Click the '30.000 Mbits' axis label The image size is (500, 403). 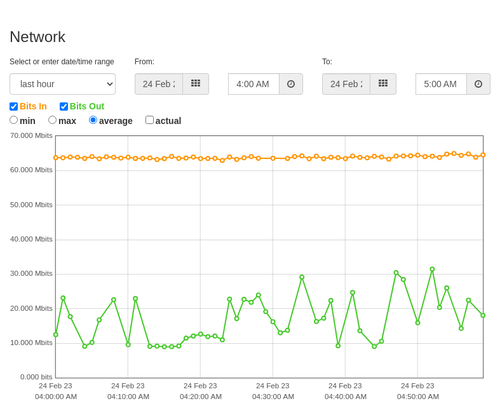point(31,274)
